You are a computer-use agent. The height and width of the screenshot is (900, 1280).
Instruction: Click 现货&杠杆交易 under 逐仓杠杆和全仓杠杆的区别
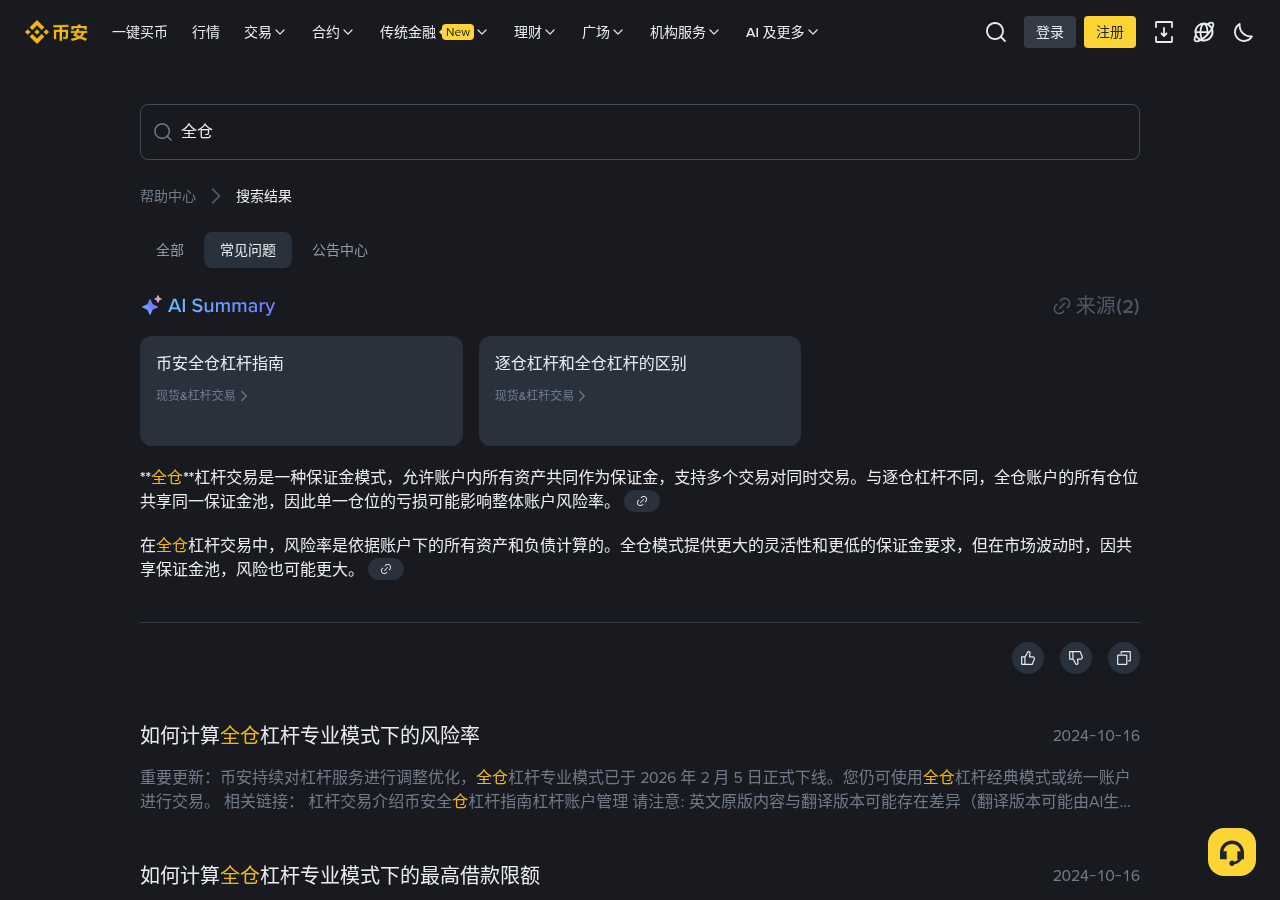[541, 395]
